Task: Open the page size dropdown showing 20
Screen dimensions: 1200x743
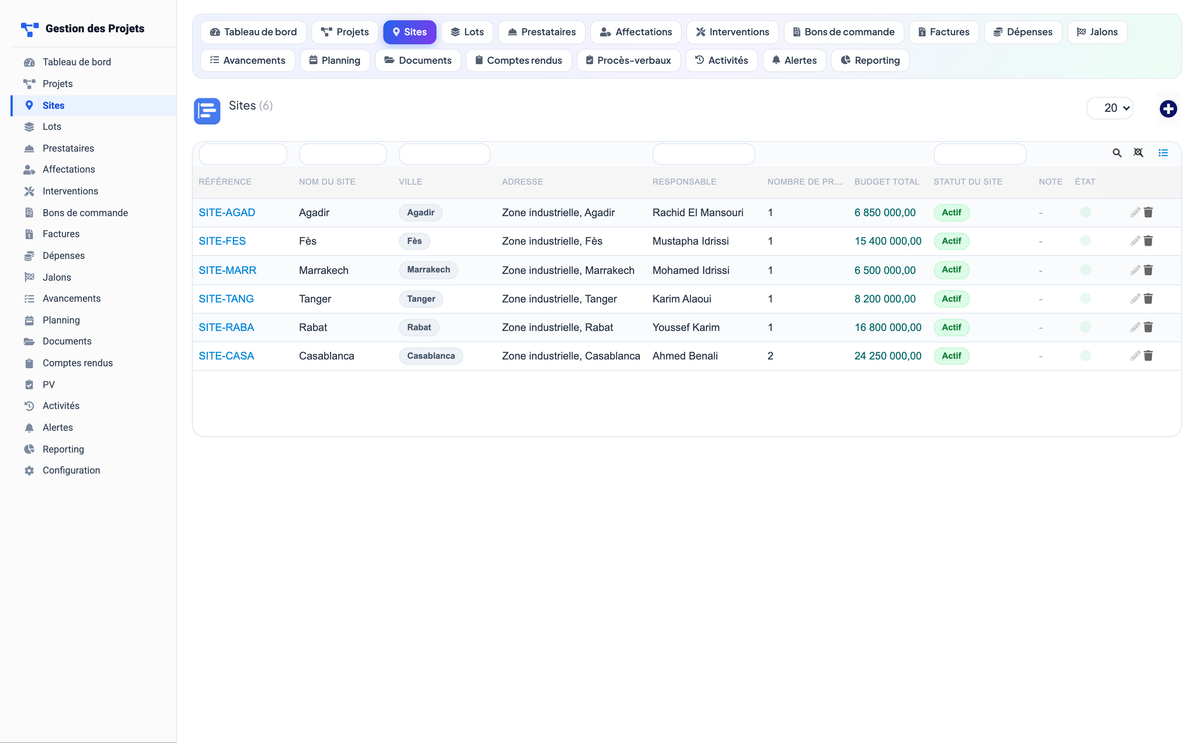Action: (x=1110, y=108)
